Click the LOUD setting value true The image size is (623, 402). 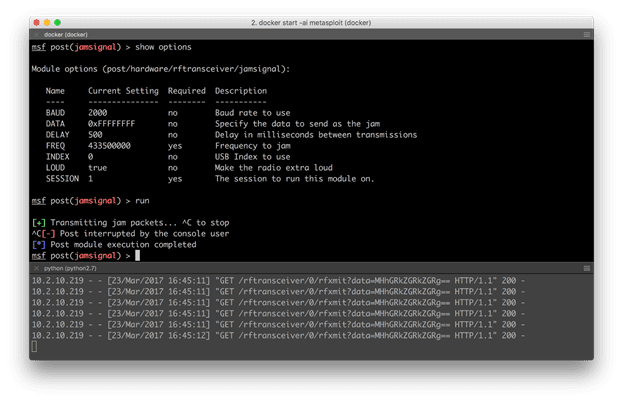[x=99, y=168]
